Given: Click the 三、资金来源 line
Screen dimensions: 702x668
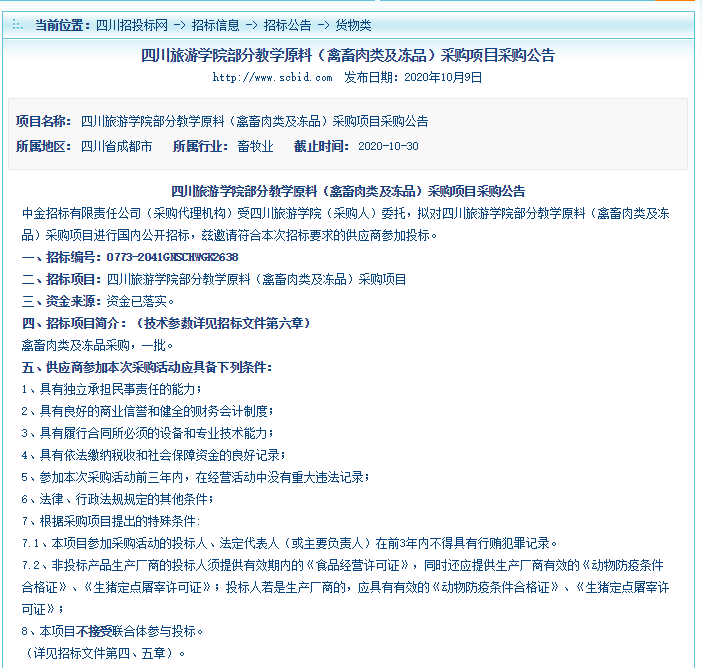Looking at the screenshot, I should [x=98, y=301].
